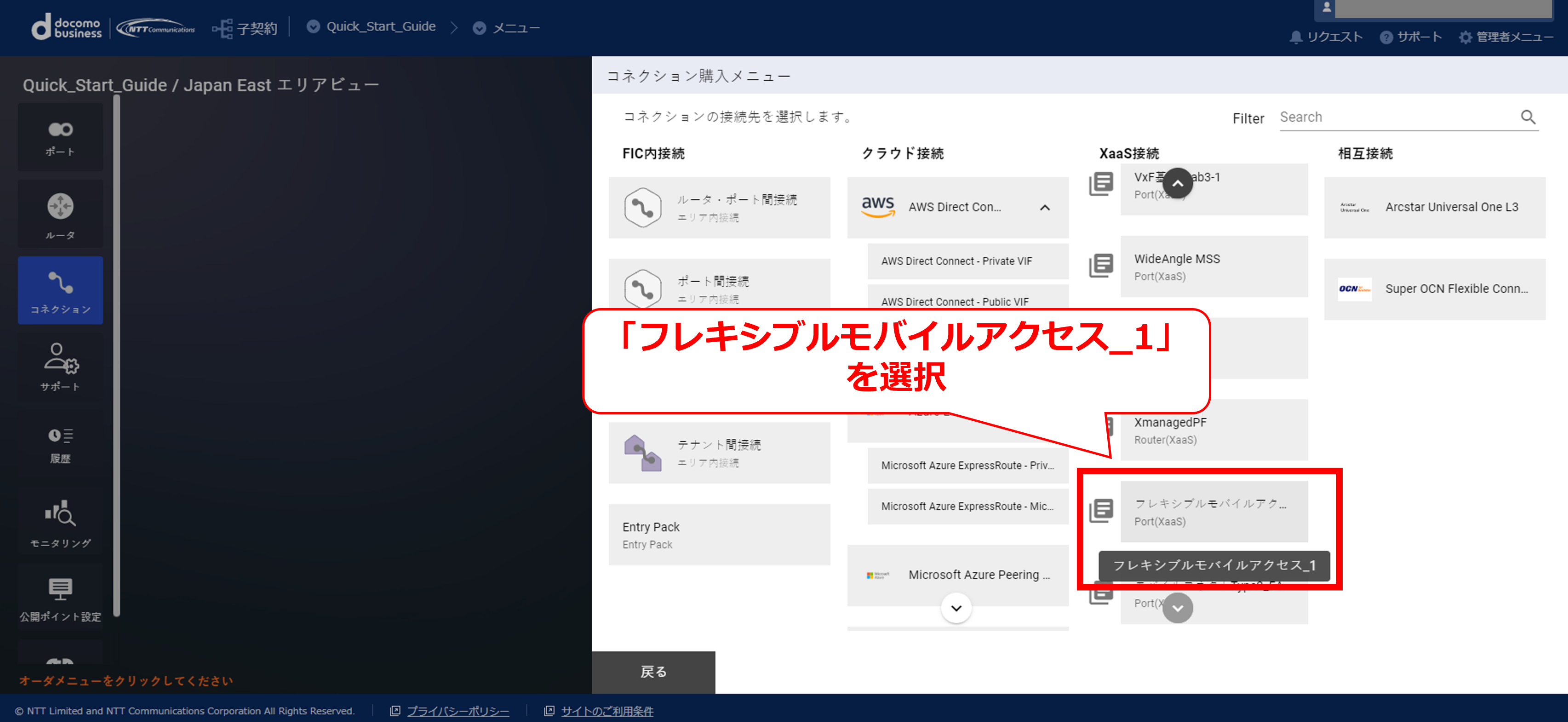The image size is (1568, 722).
Task: Click the フレキシブルモバイルアク document icon
Action: [1101, 511]
